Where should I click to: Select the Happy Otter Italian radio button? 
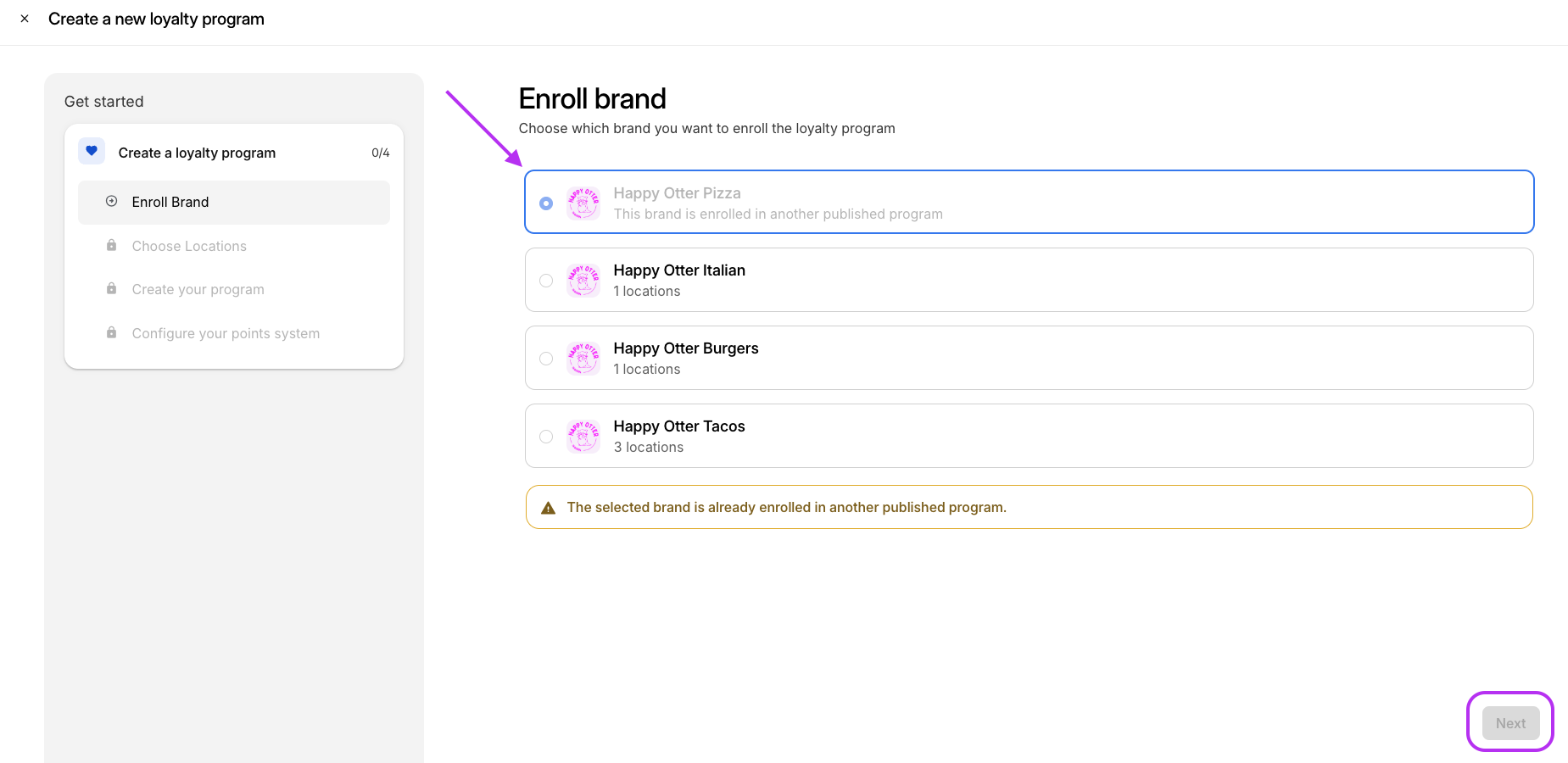pyautogui.click(x=546, y=281)
